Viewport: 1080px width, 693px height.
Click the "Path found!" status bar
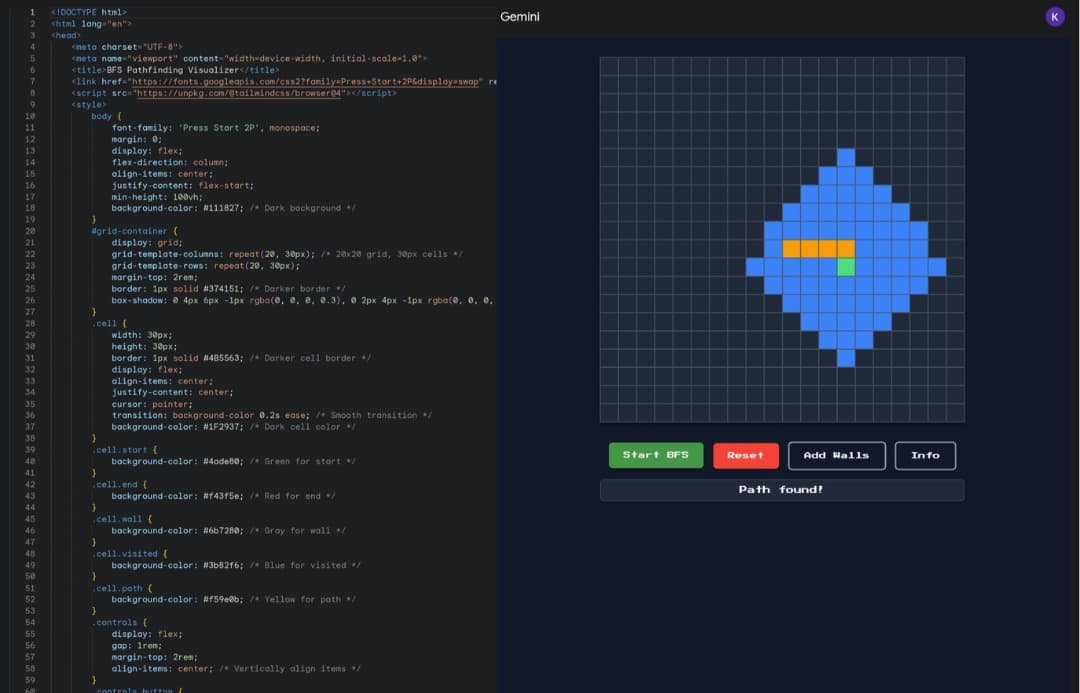pos(781,489)
